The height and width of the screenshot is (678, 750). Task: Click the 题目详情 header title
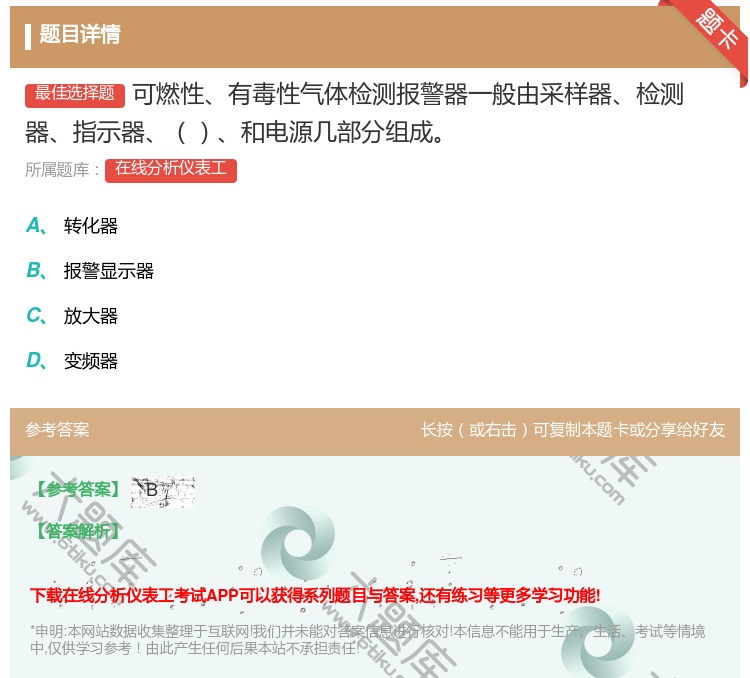pos(79,34)
